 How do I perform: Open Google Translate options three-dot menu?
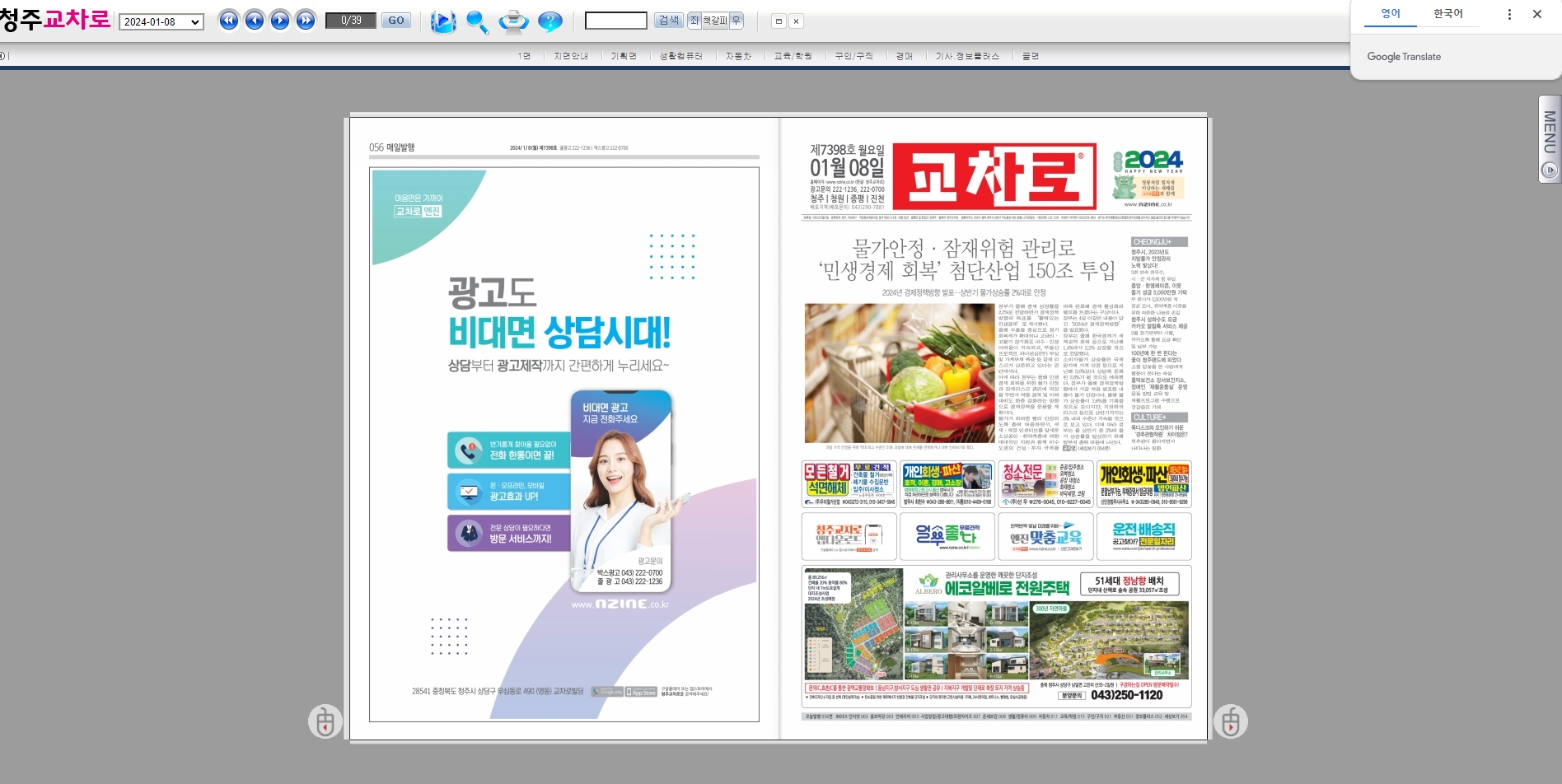(1509, 14)
